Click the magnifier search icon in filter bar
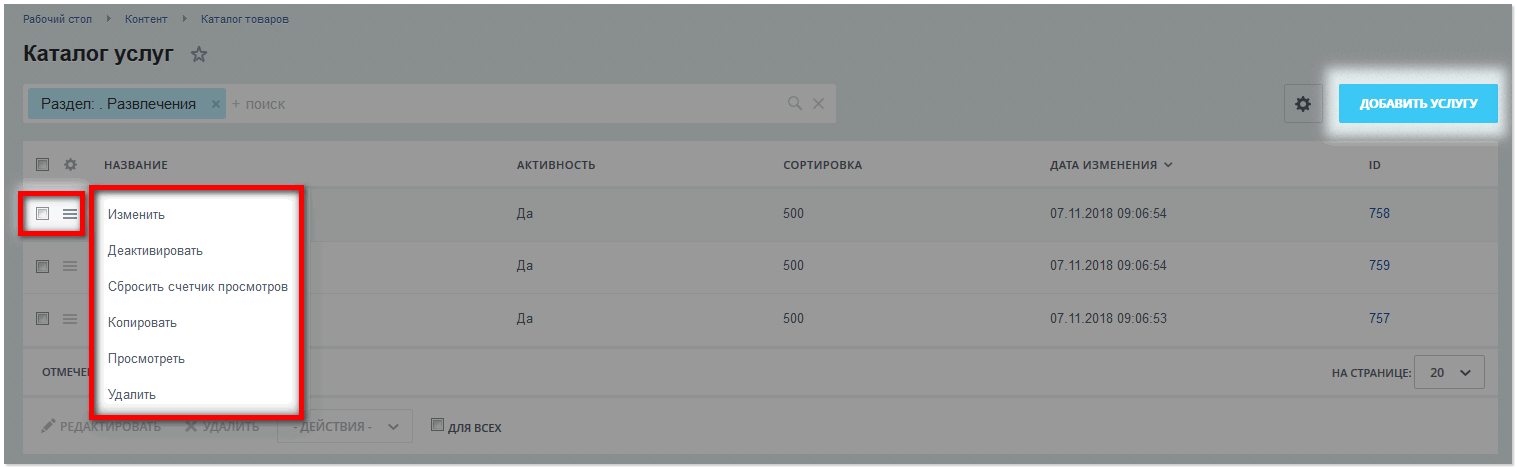1517x469 pixels. (795, 103)
